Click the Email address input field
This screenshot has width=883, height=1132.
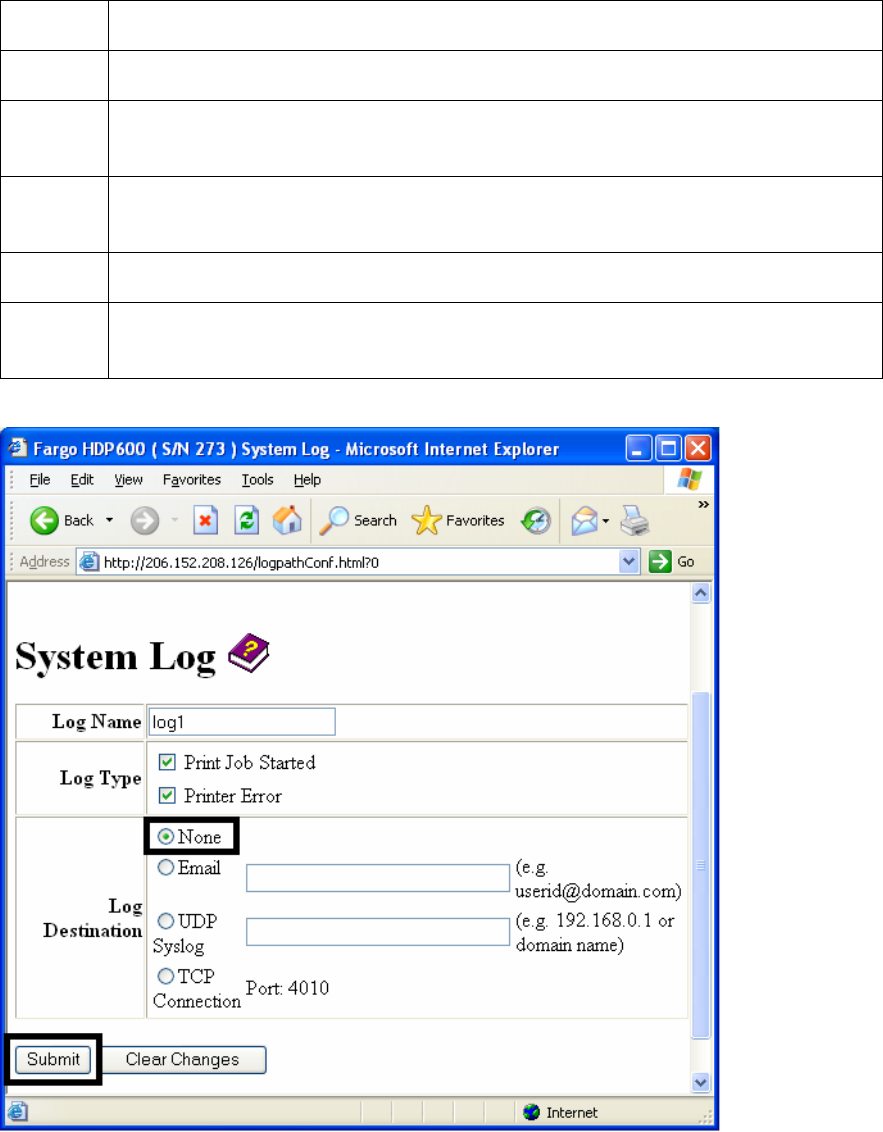coord(378,878)
